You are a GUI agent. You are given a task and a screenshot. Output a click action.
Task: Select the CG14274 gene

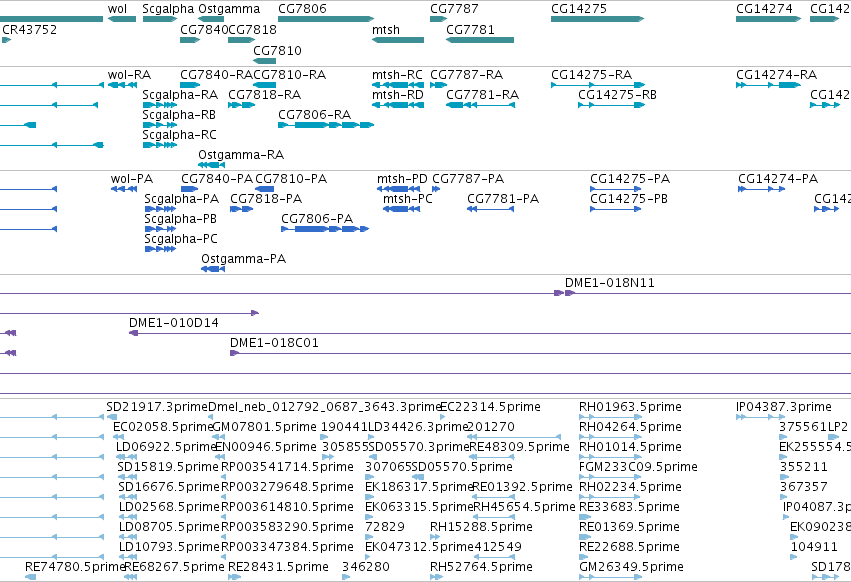(x=769, y=19)
